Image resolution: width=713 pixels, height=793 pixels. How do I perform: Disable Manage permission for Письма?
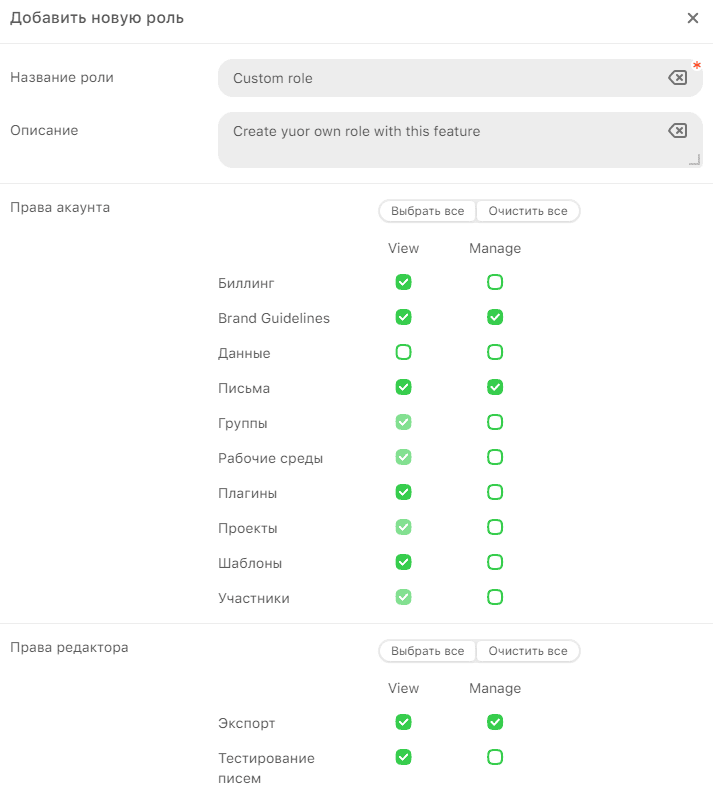[495, 388]
